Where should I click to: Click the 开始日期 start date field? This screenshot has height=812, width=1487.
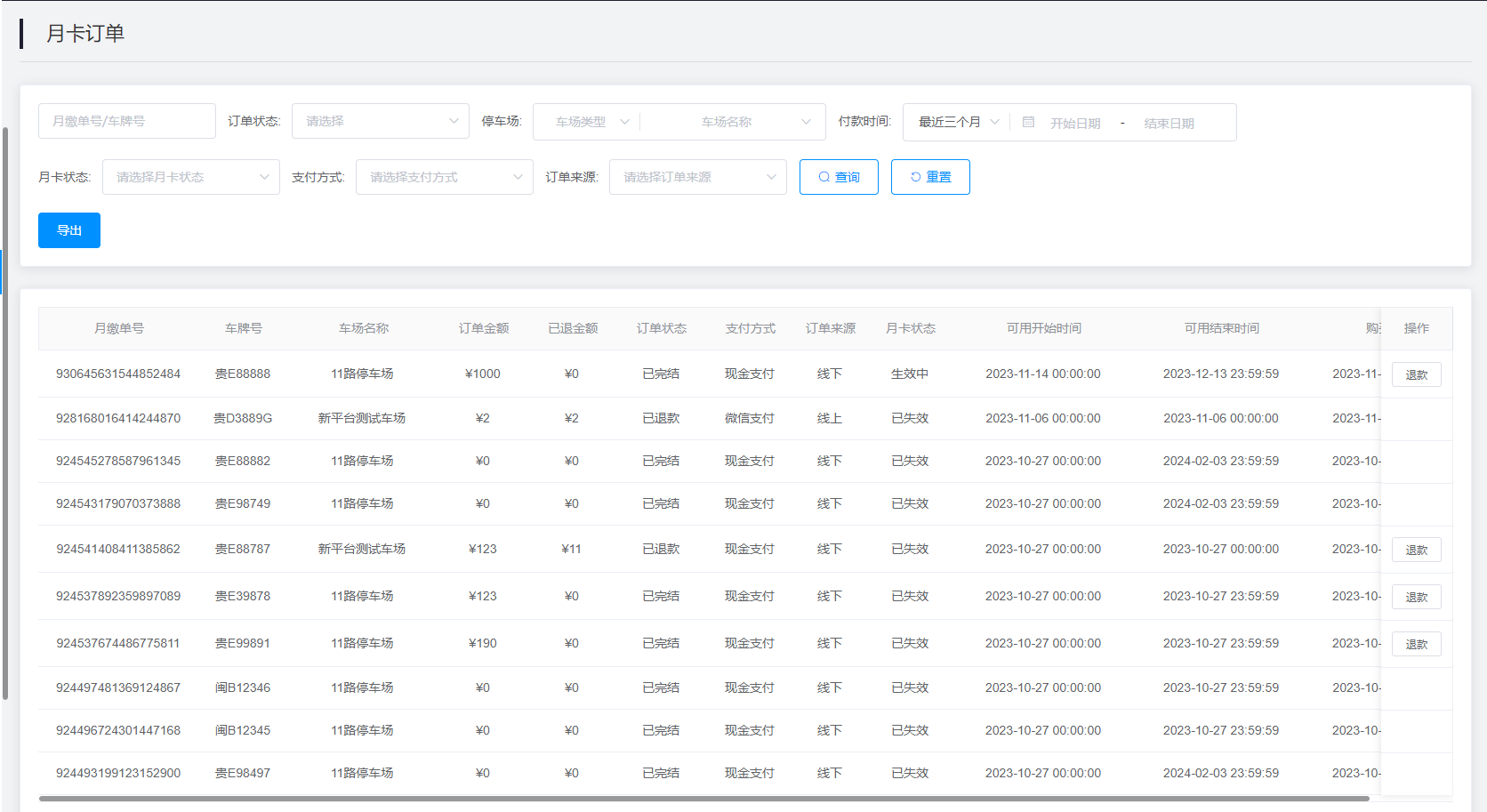pos(1075,123)
